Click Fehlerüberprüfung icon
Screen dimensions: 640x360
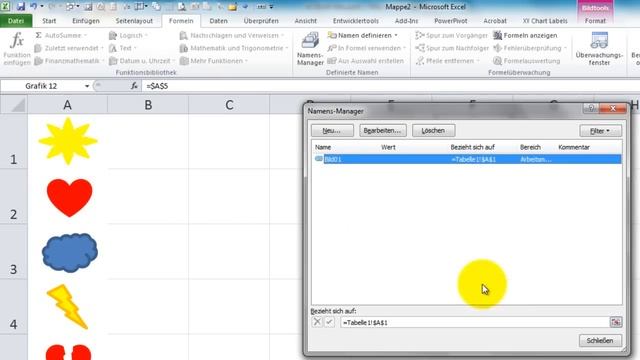(x=498, y=48)
